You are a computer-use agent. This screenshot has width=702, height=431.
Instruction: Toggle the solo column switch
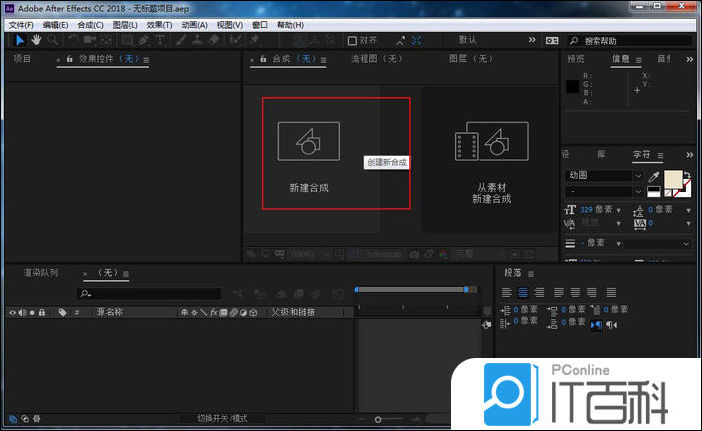click(x=32, y=312)
